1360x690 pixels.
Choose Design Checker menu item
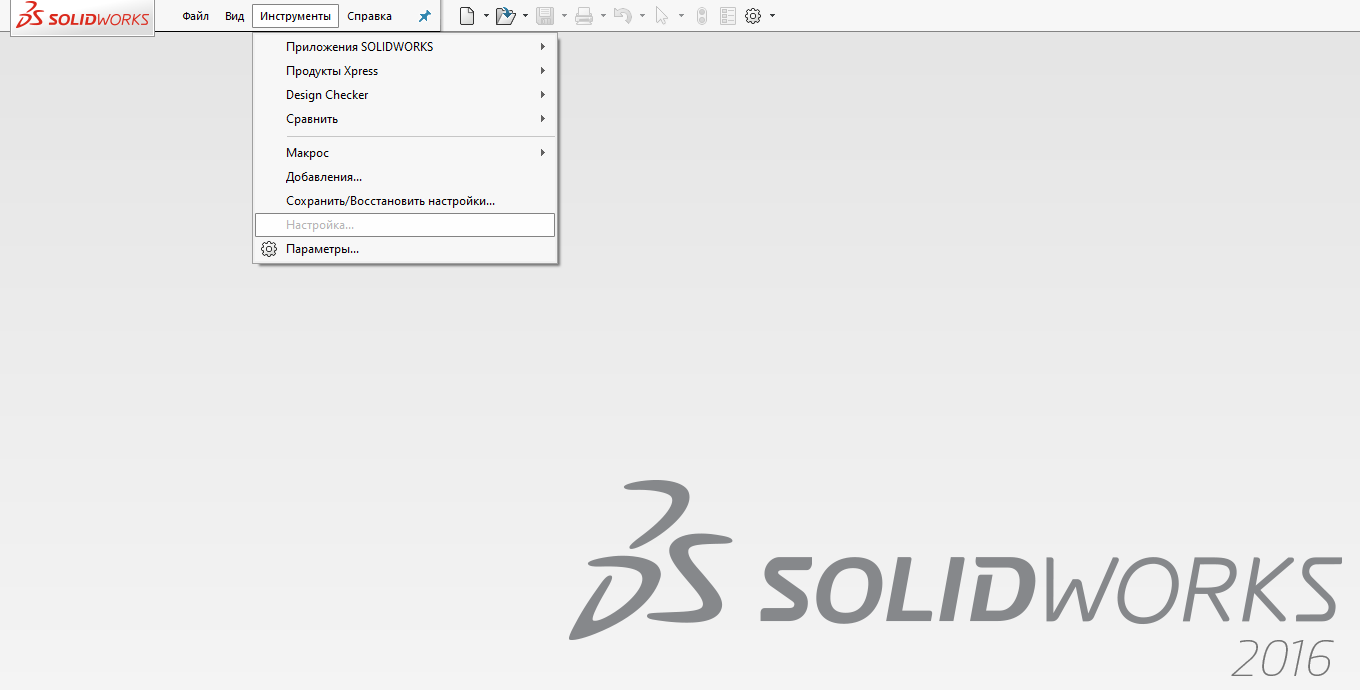click(x=405, y=95)
